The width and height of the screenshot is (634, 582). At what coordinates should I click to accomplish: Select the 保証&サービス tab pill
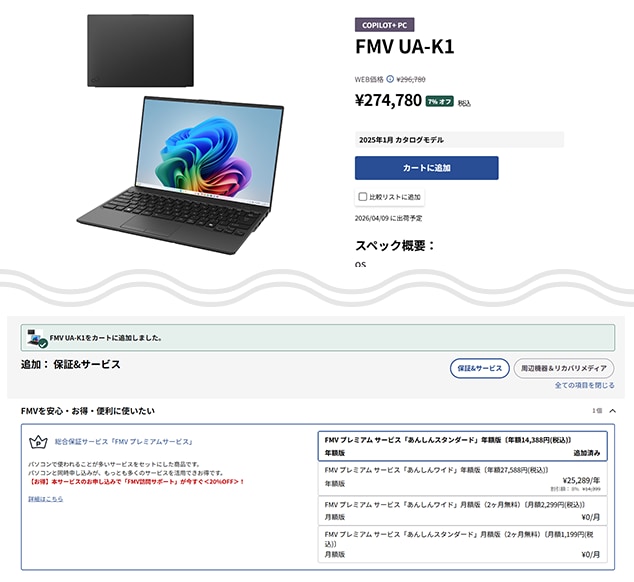[x=480, y=368]
